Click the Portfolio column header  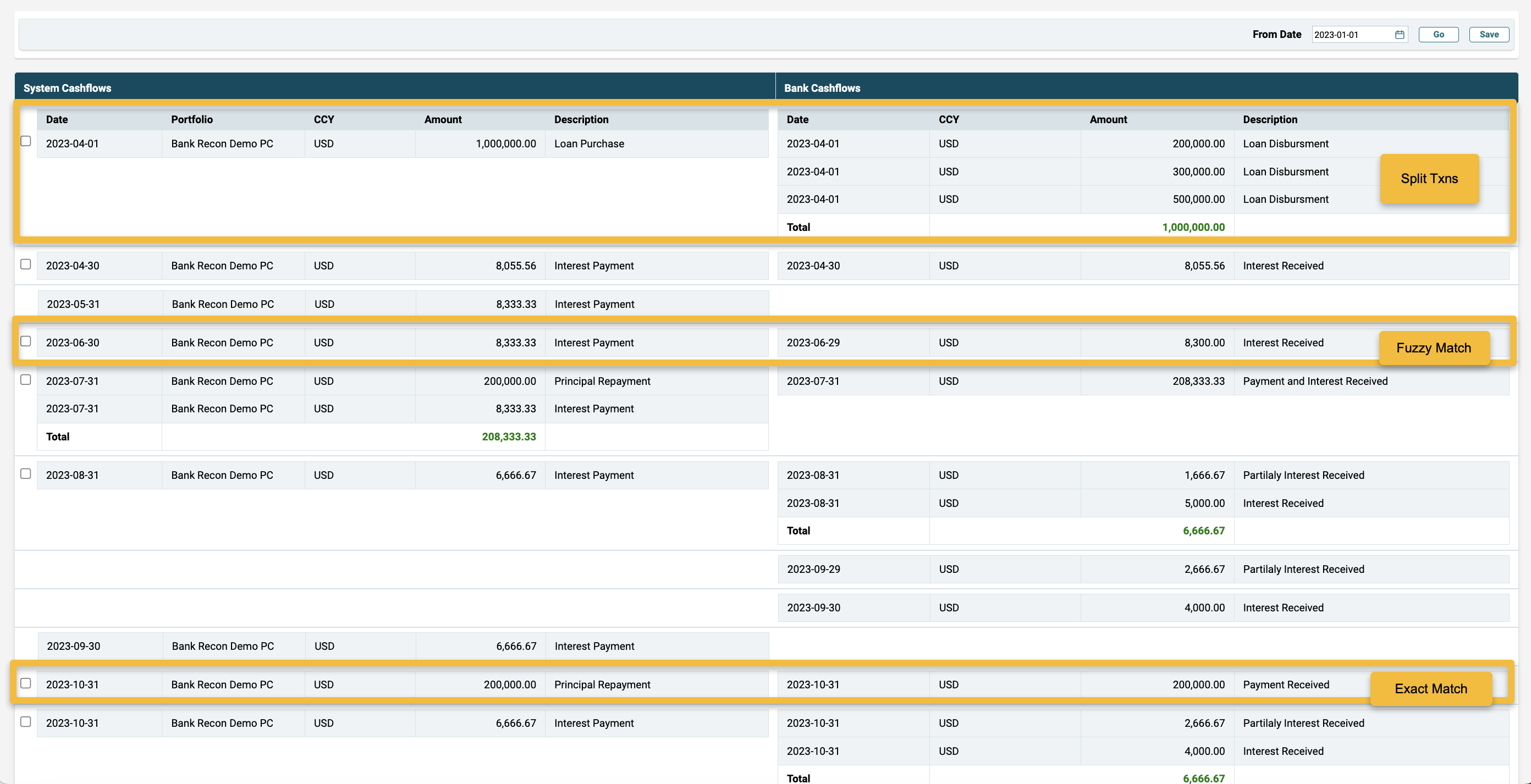point(191,119)
